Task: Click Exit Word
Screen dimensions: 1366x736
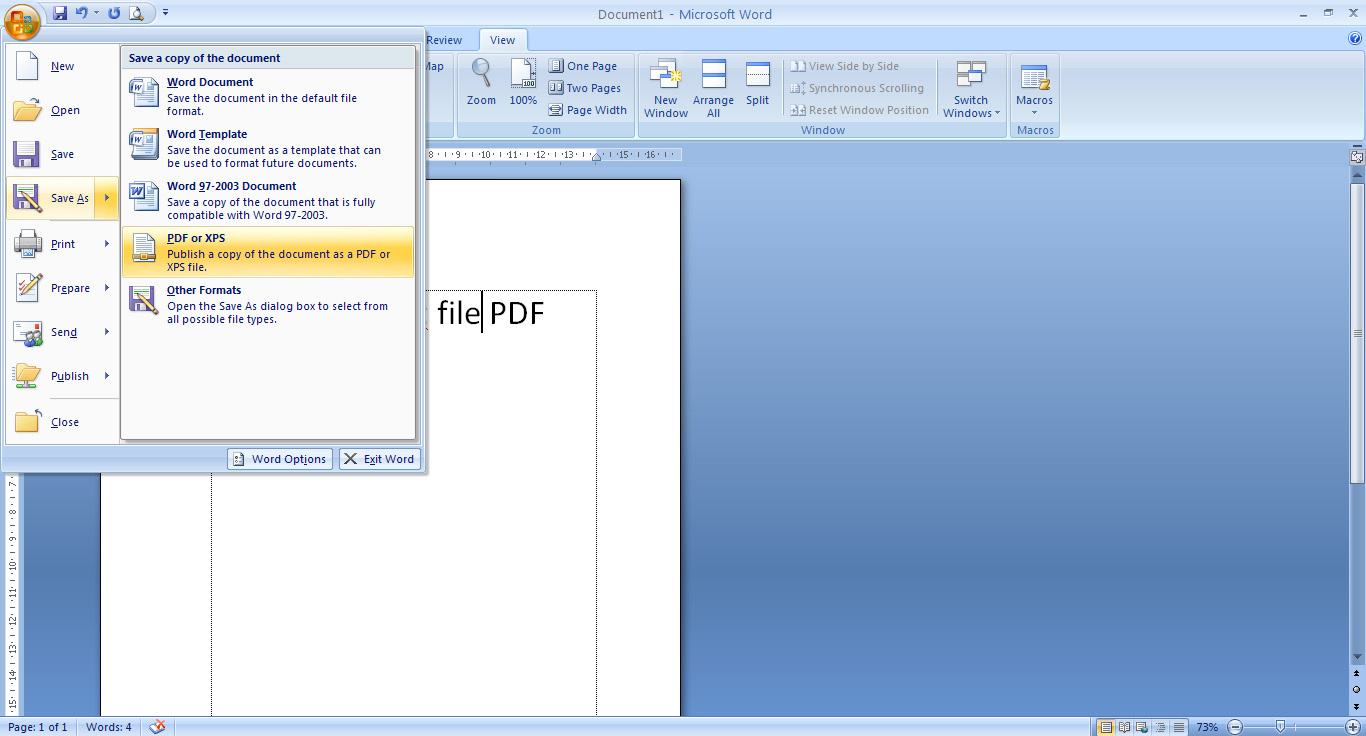Action: (x=380, y=459)
